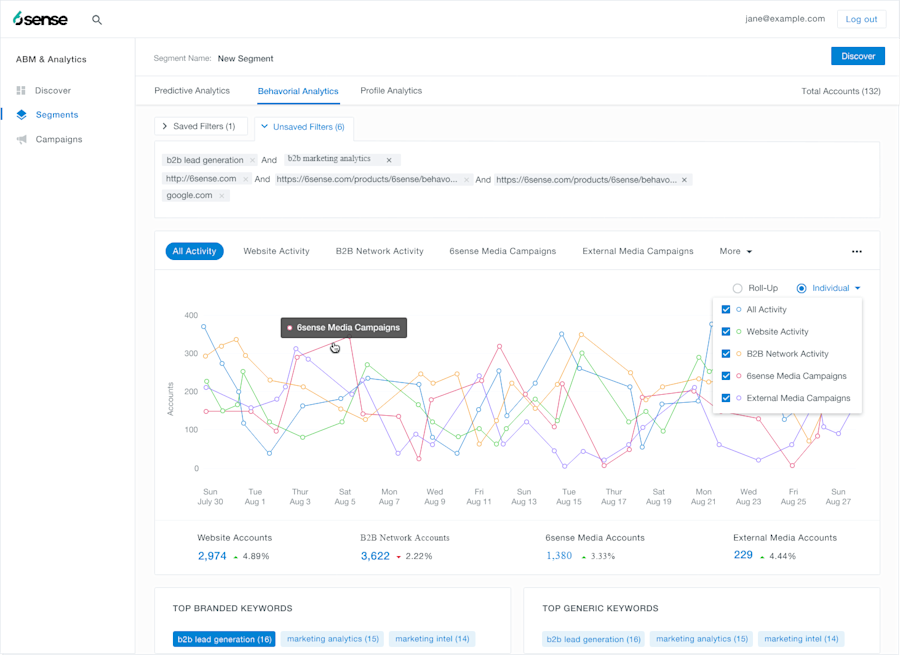The width and height of the screenshot is (900, 655).
Task: Edit the New Segment name field
Action: (x=246, y=59)
